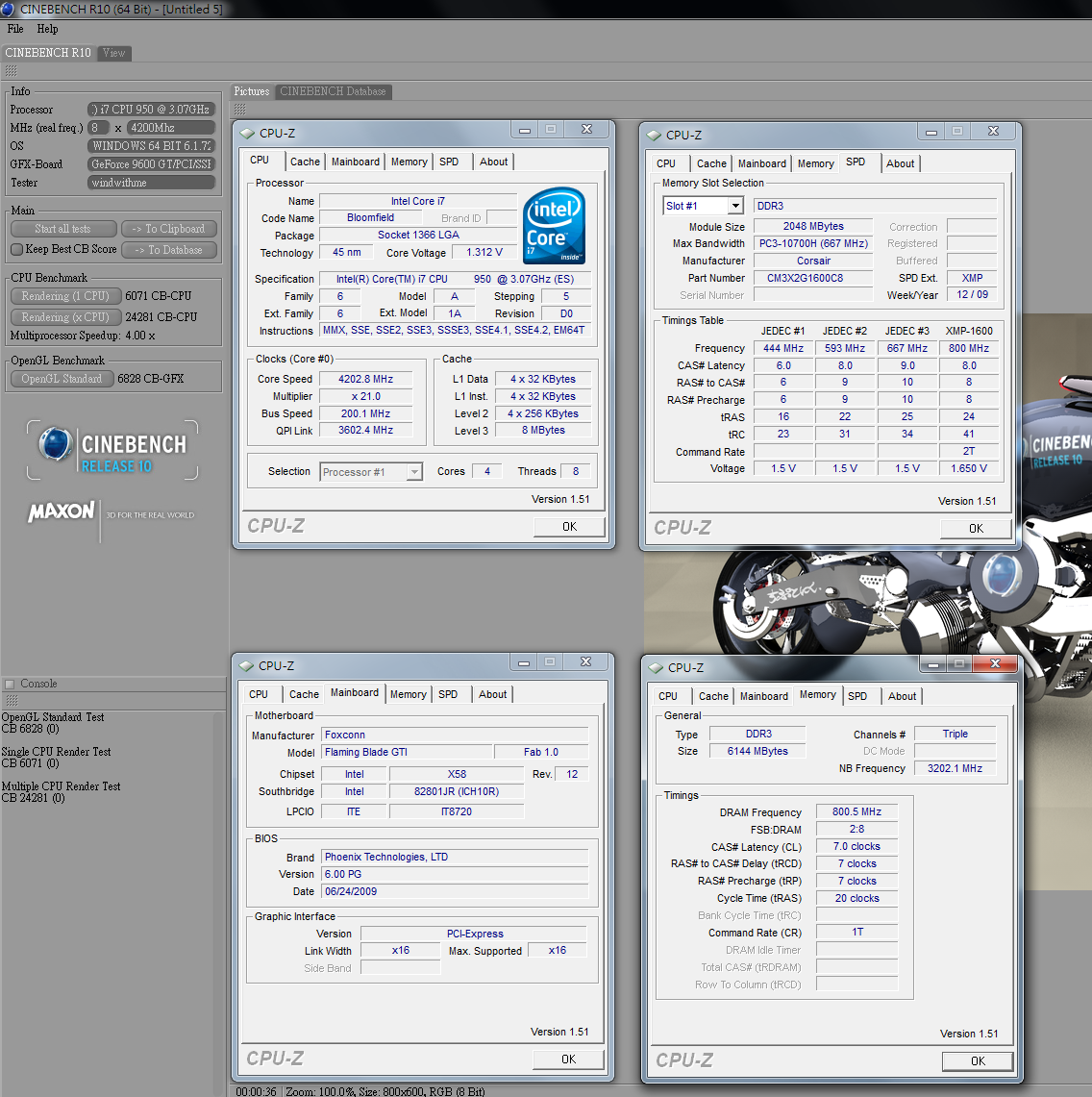Click the 24281 CB-CPU score
This screenshot has height=1097, width=1092.
pos(161,317)
